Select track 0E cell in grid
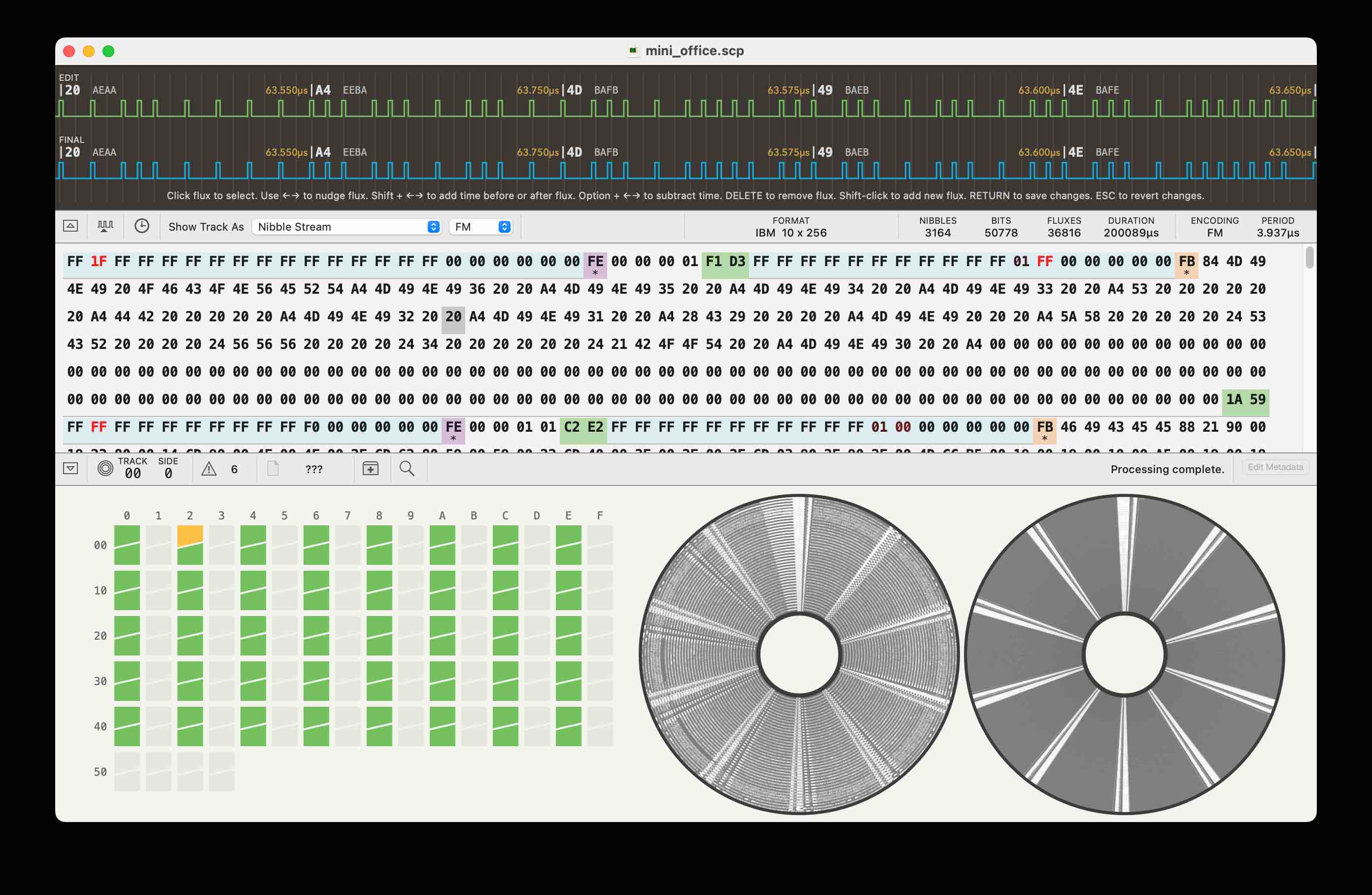This screenshot has width=1372, height=895. pyautogui.click(x=568, y=545)
